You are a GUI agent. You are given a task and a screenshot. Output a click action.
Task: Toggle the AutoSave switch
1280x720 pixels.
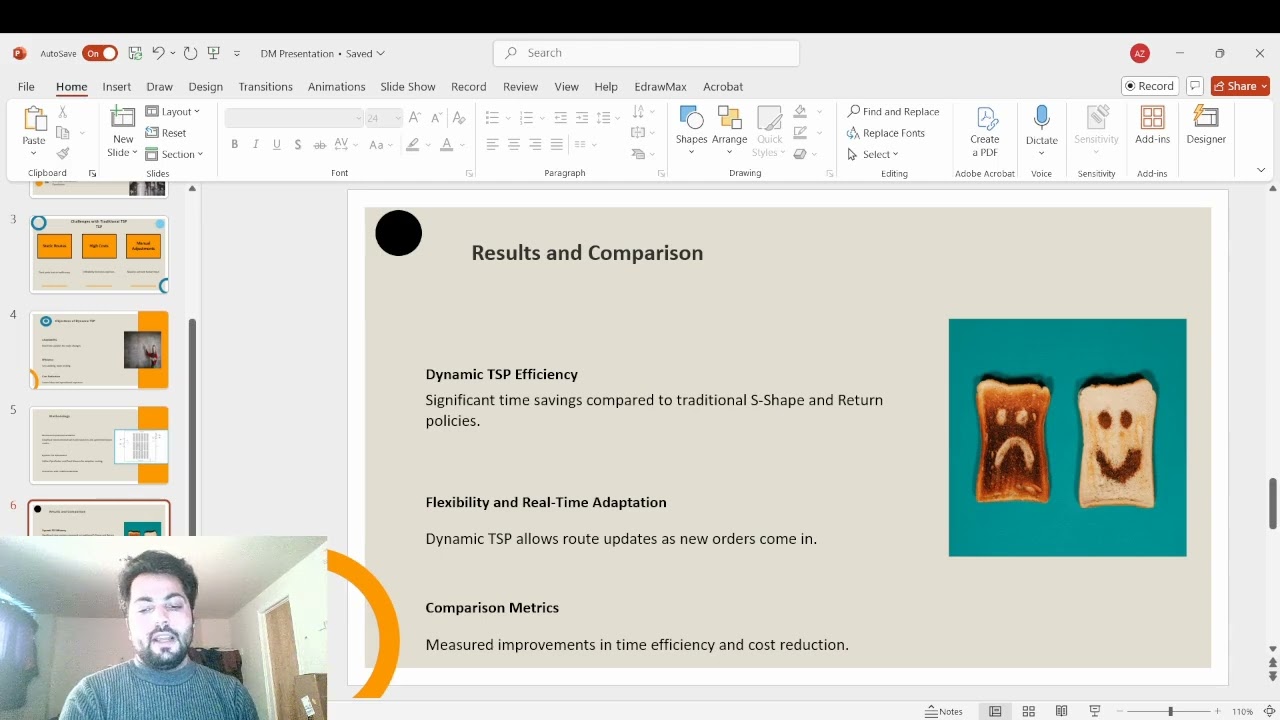[100, 53]
